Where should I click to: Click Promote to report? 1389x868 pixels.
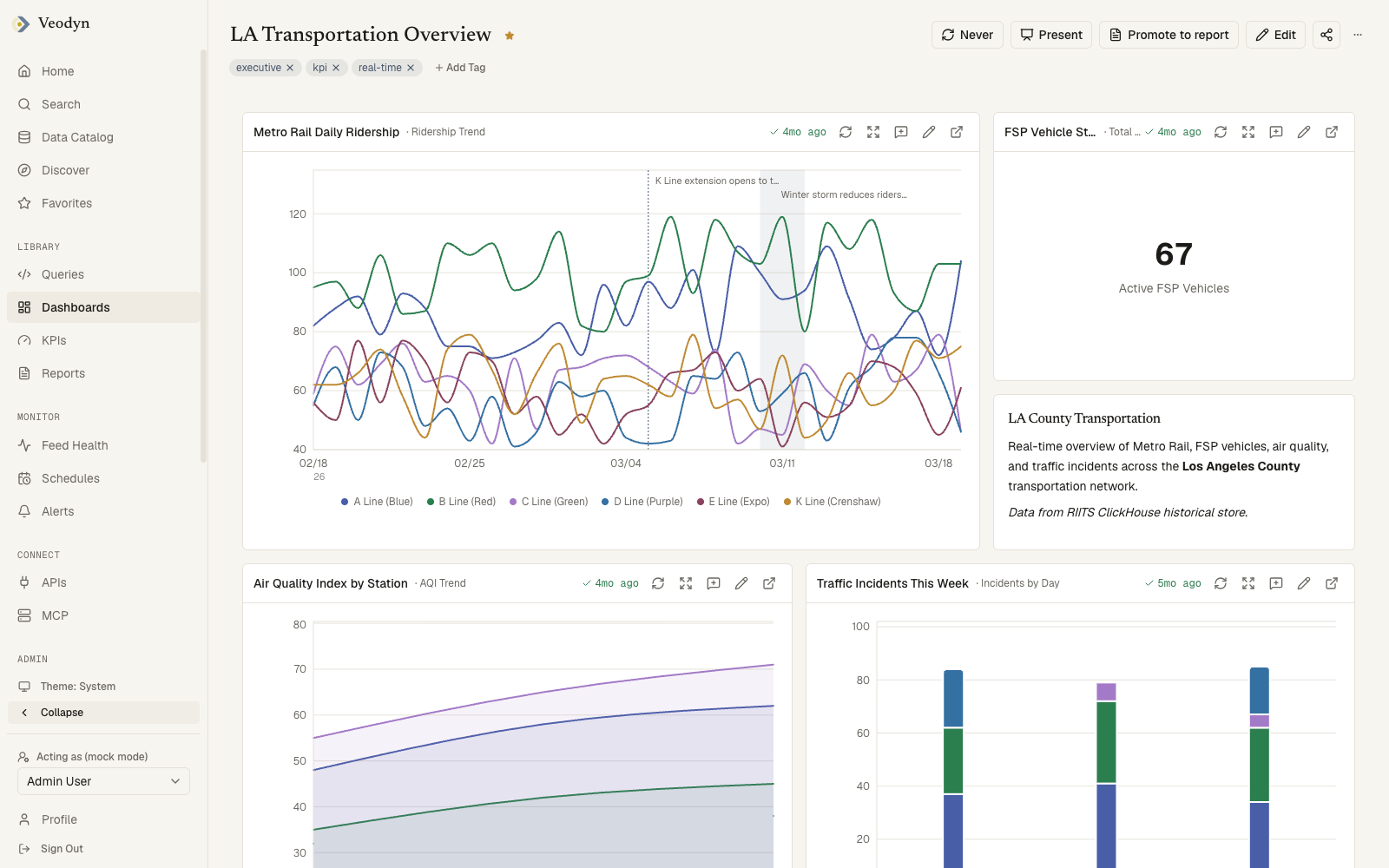(x=1168, y=35)
